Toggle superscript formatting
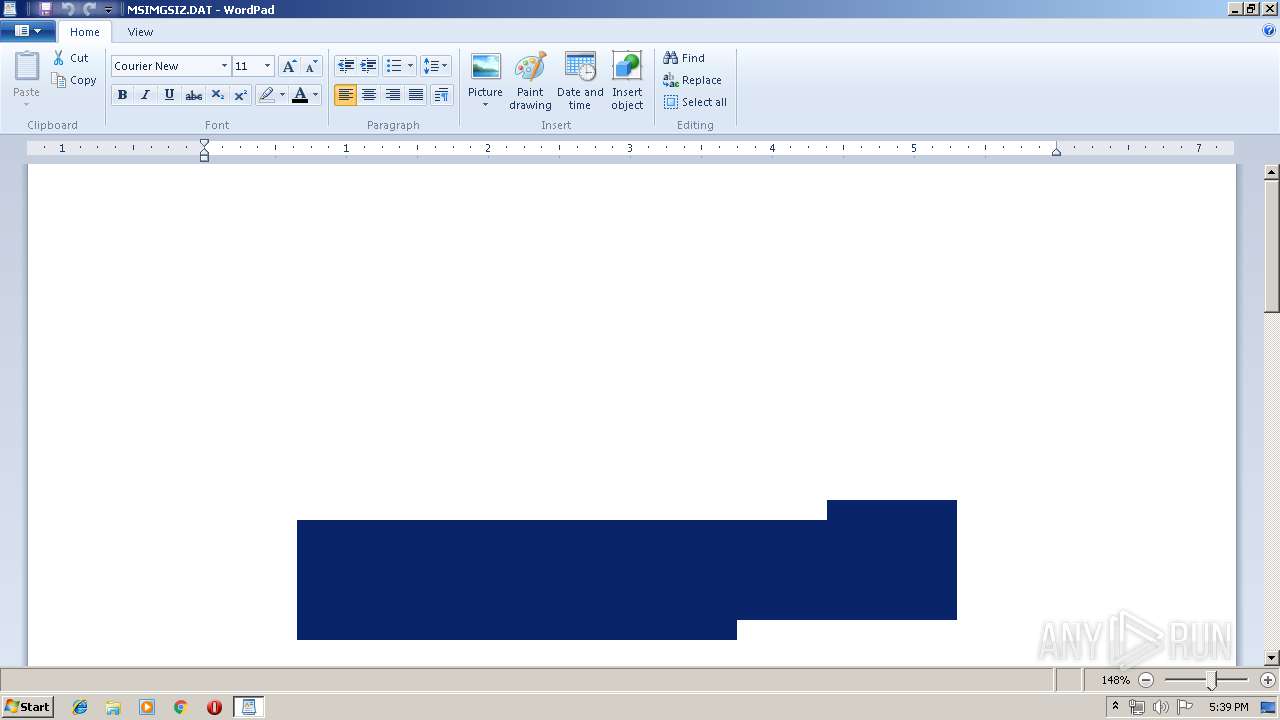The image size is (1280, 720). [241, 95]
